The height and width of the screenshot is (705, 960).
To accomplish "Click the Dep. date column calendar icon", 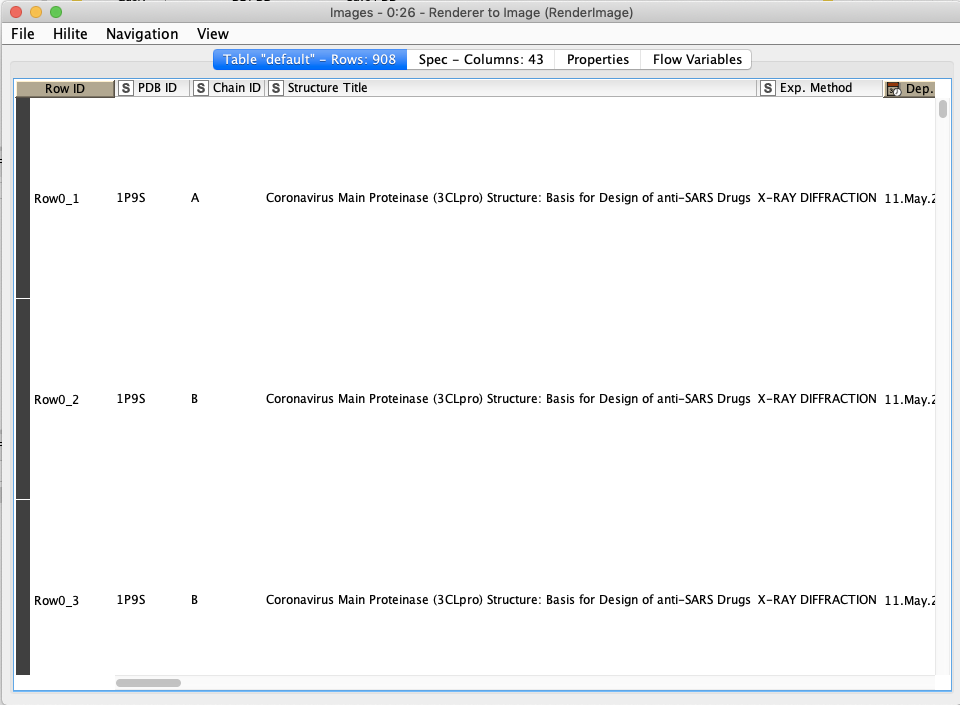I will tap(893, 89).
